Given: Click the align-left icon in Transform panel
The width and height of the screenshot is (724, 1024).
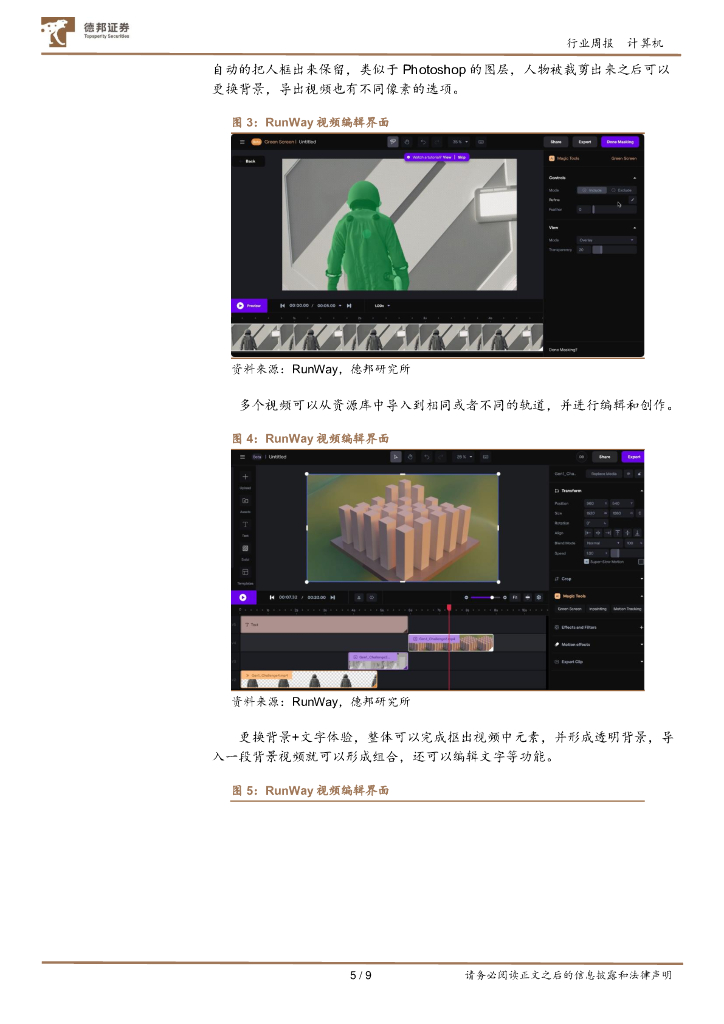Looking at the screenshot, I should point(588,533).
